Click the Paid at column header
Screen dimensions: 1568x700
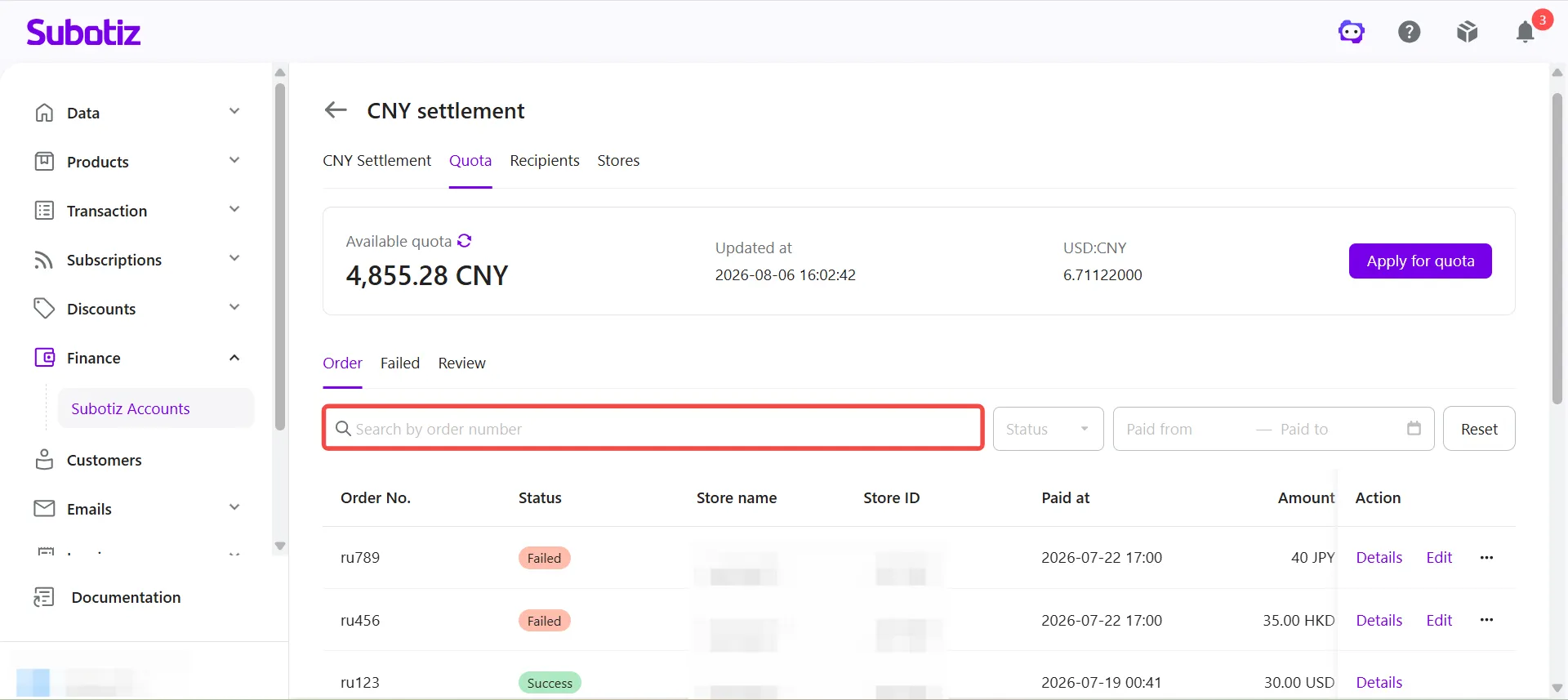[1065, 497]
